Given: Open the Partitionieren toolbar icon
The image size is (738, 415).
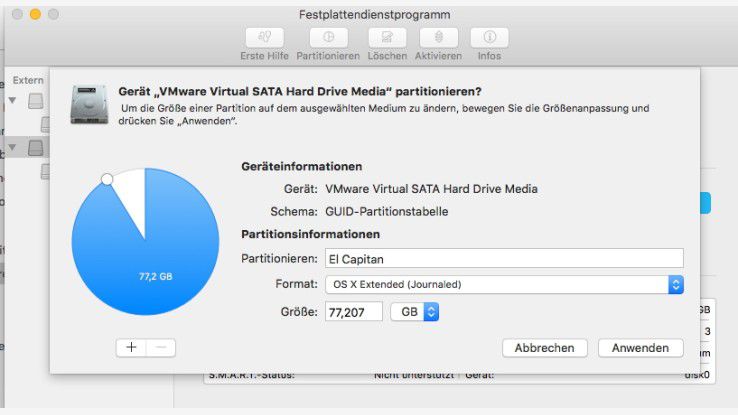Looking at the screenshot, I should tap(328, 38).
